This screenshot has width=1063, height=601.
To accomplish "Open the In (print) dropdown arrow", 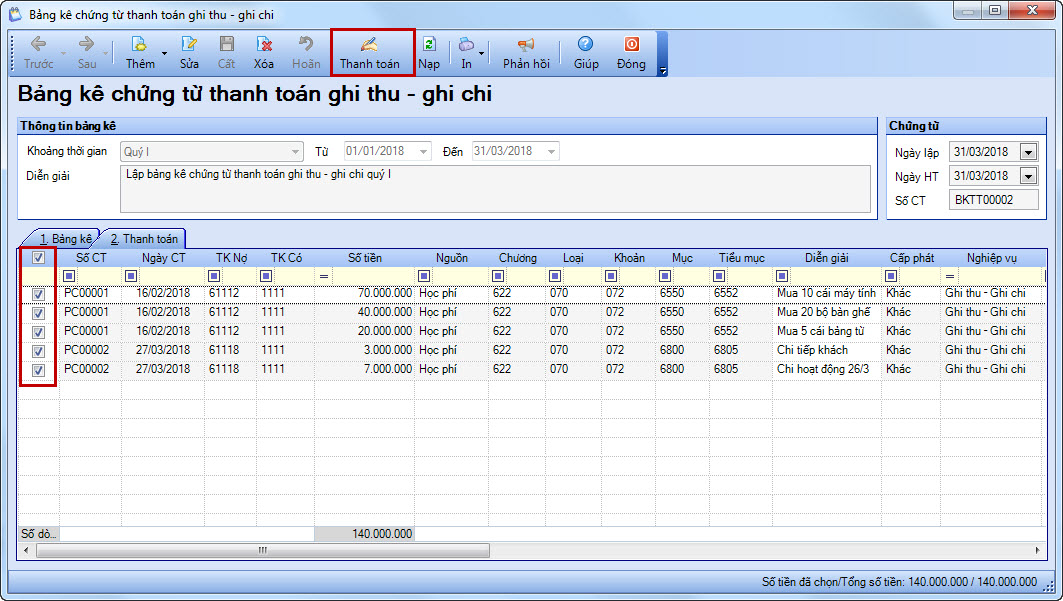I will (x=481, y=53).
